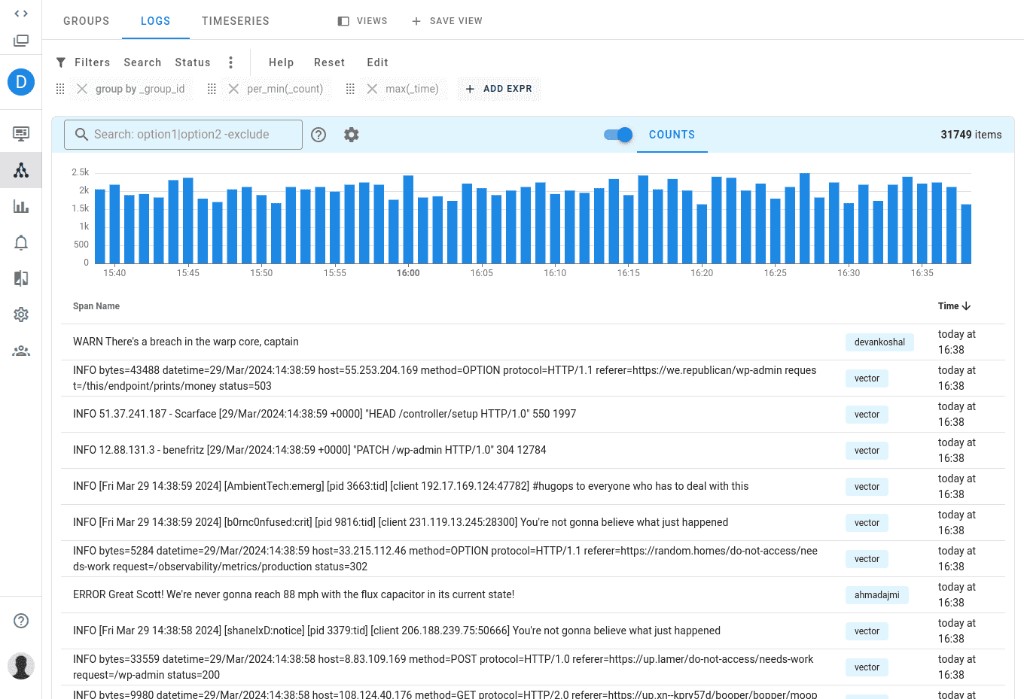This screenshot has height=699, width=1024.
Task: Open the team members icon in sidebar
Action: [x=20, y=351]
